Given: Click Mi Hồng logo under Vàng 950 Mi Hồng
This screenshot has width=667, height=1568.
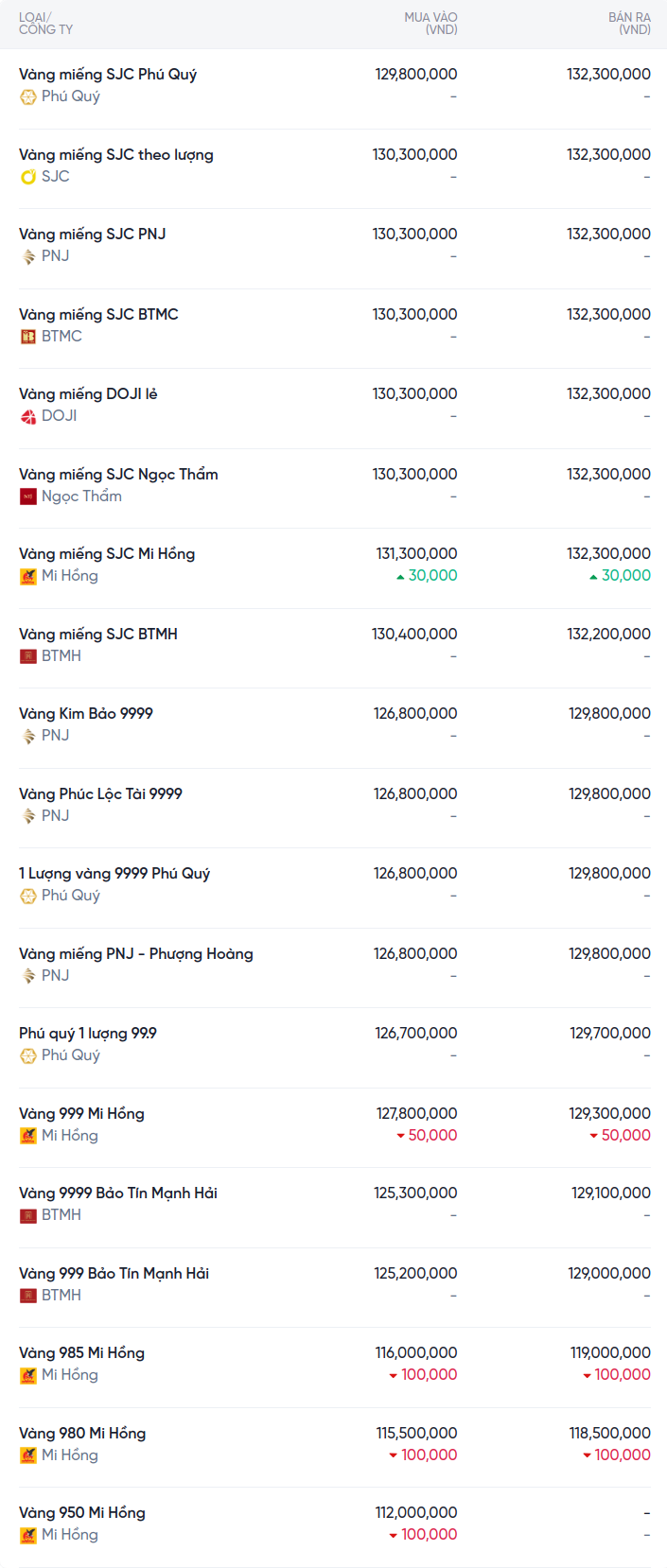Looking at the screenshot, I should [28, 1535].
